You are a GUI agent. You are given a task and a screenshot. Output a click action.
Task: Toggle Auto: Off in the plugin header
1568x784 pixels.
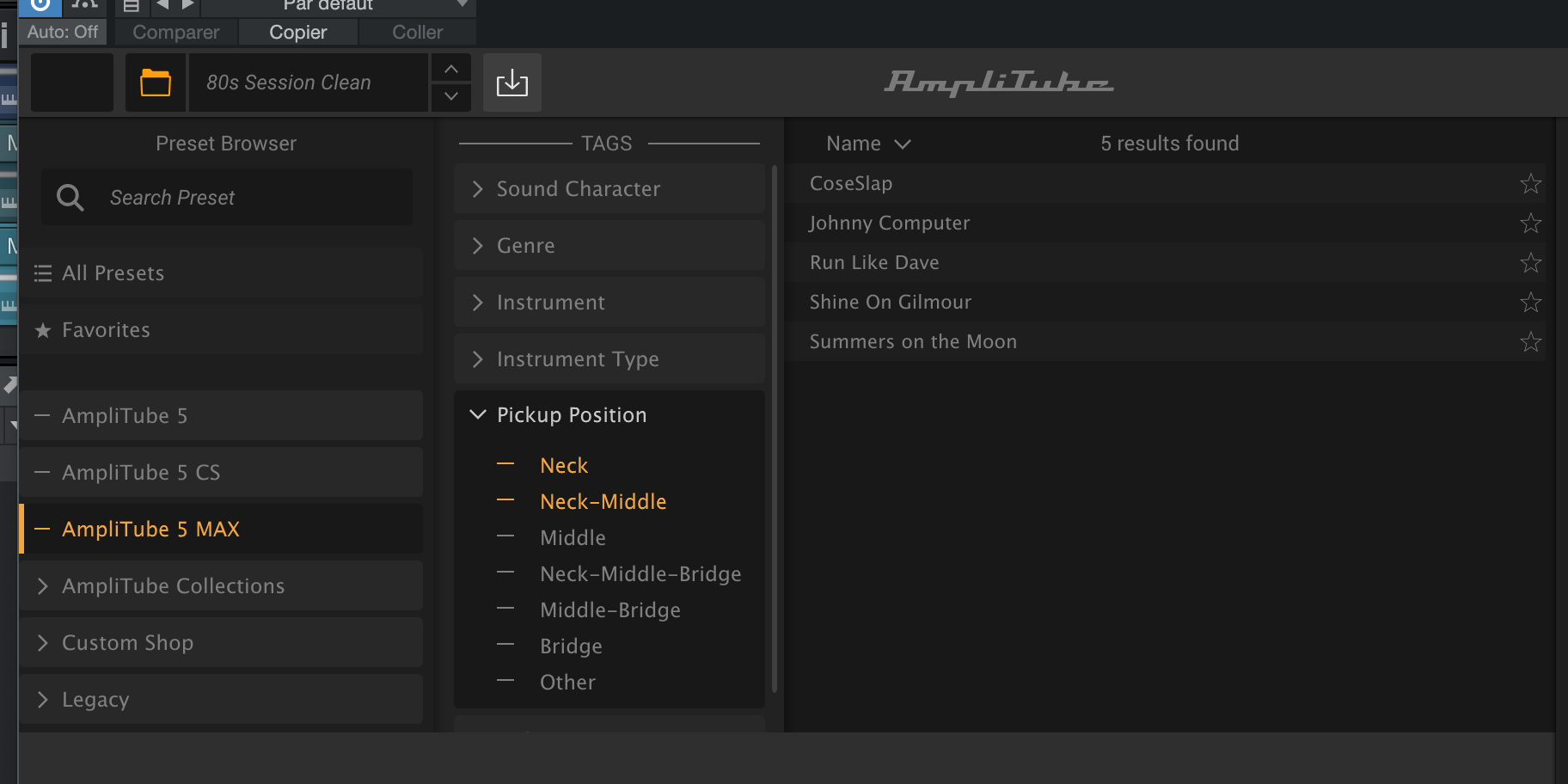(61, 31)
